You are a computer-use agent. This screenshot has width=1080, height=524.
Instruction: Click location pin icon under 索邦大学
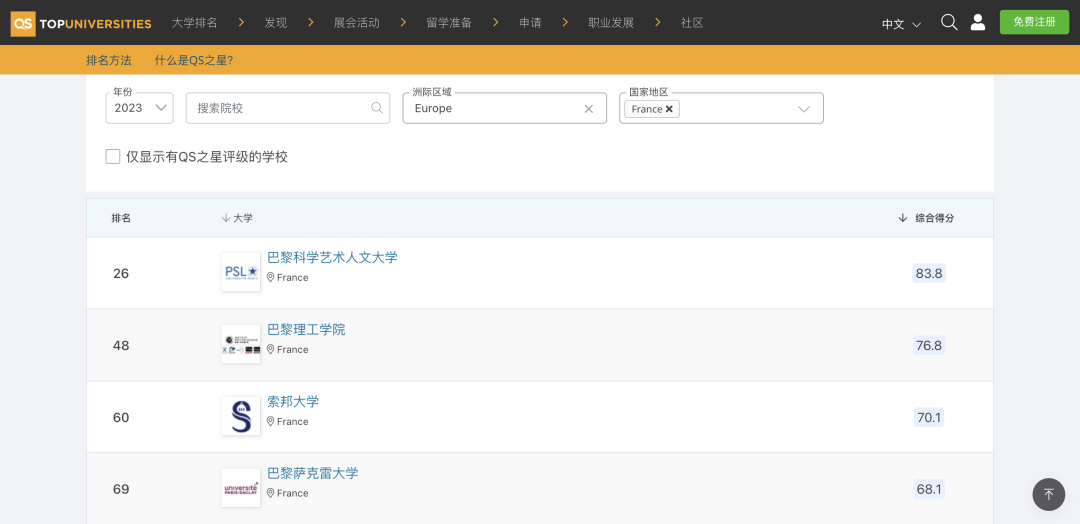(x=271, y=421)
